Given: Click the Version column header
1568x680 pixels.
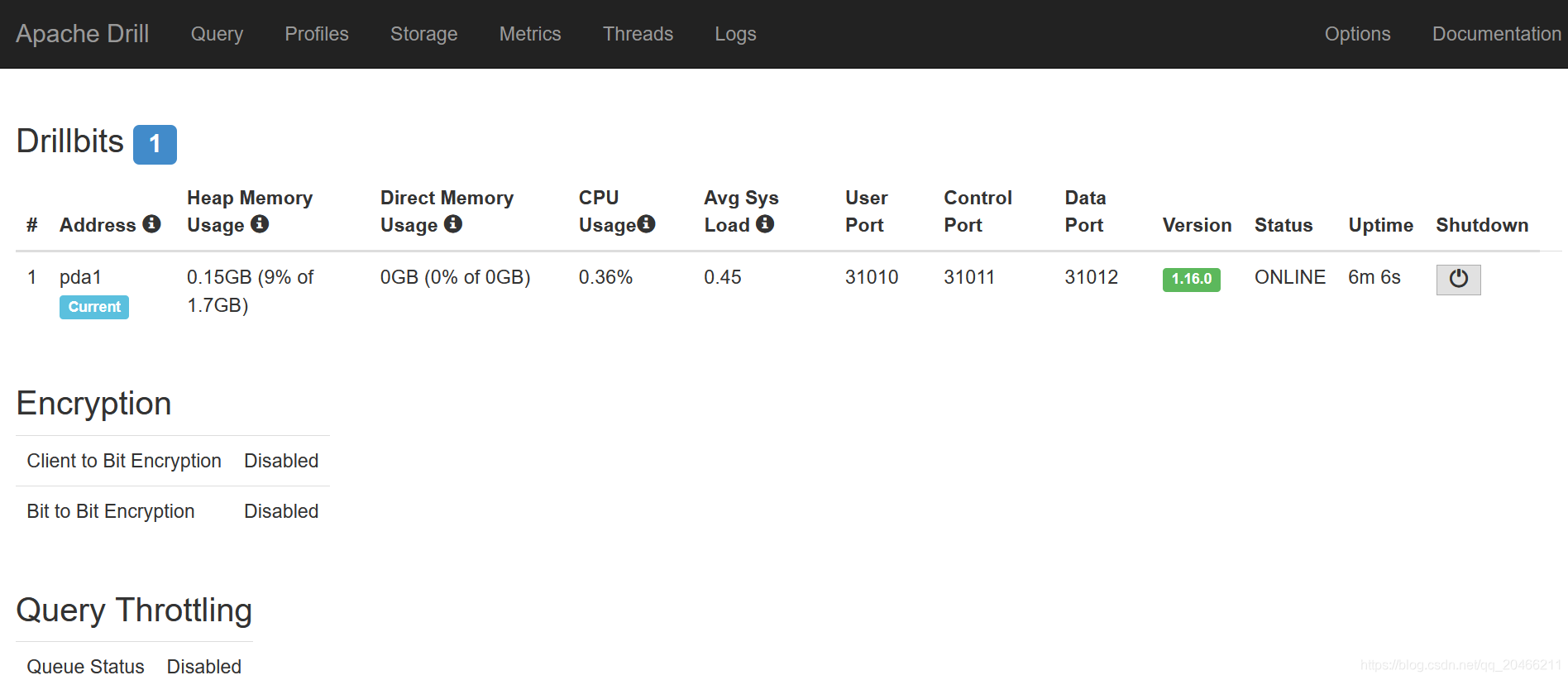Looking at the screenshot, I should pyautogui.click(x=1197, y=225).
